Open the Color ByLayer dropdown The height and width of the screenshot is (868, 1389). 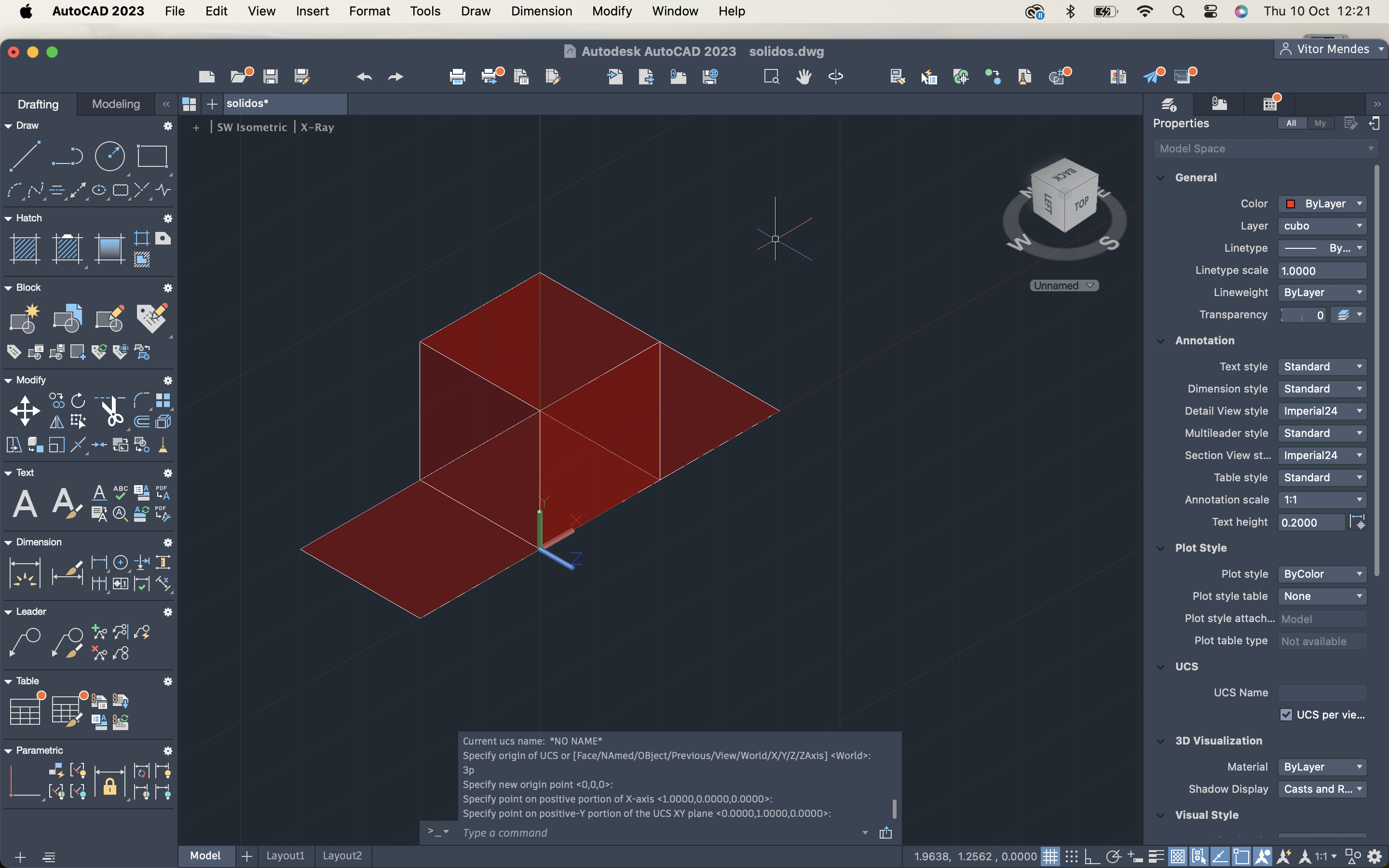[1322, 203]
